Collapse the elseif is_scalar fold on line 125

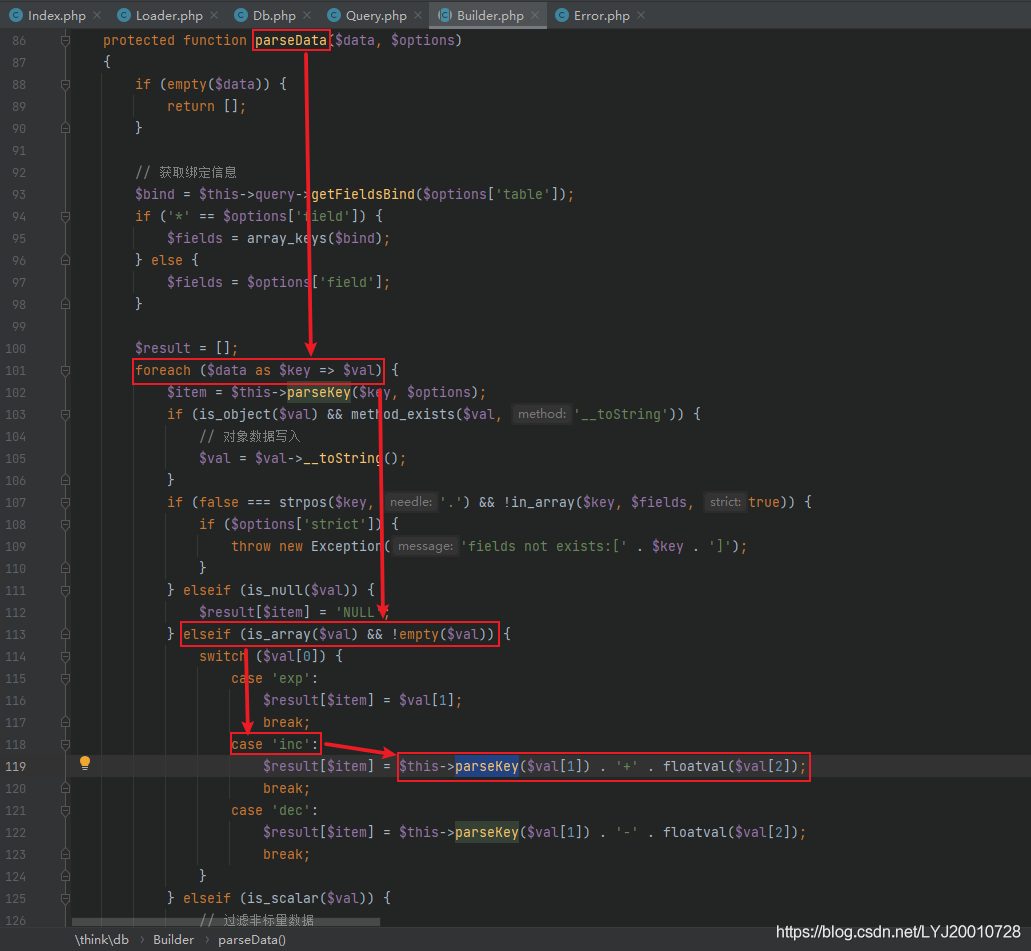(65, 898)
